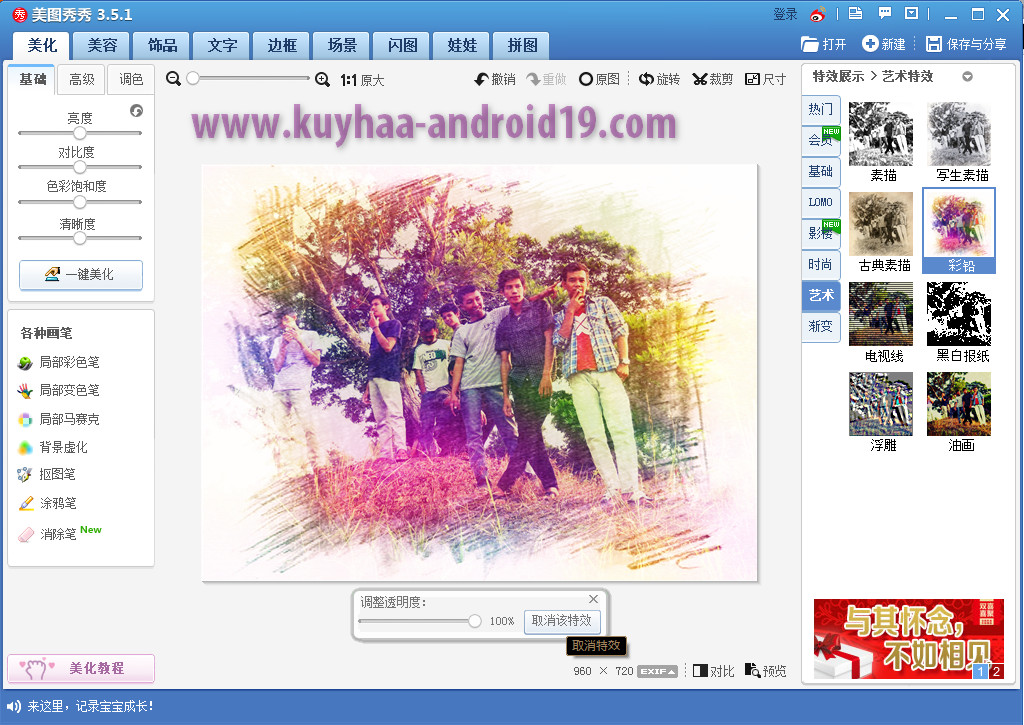This screenshot has width=1024, height=725.
Task: Toggle 对比 compare view
Action: [713, 671]
